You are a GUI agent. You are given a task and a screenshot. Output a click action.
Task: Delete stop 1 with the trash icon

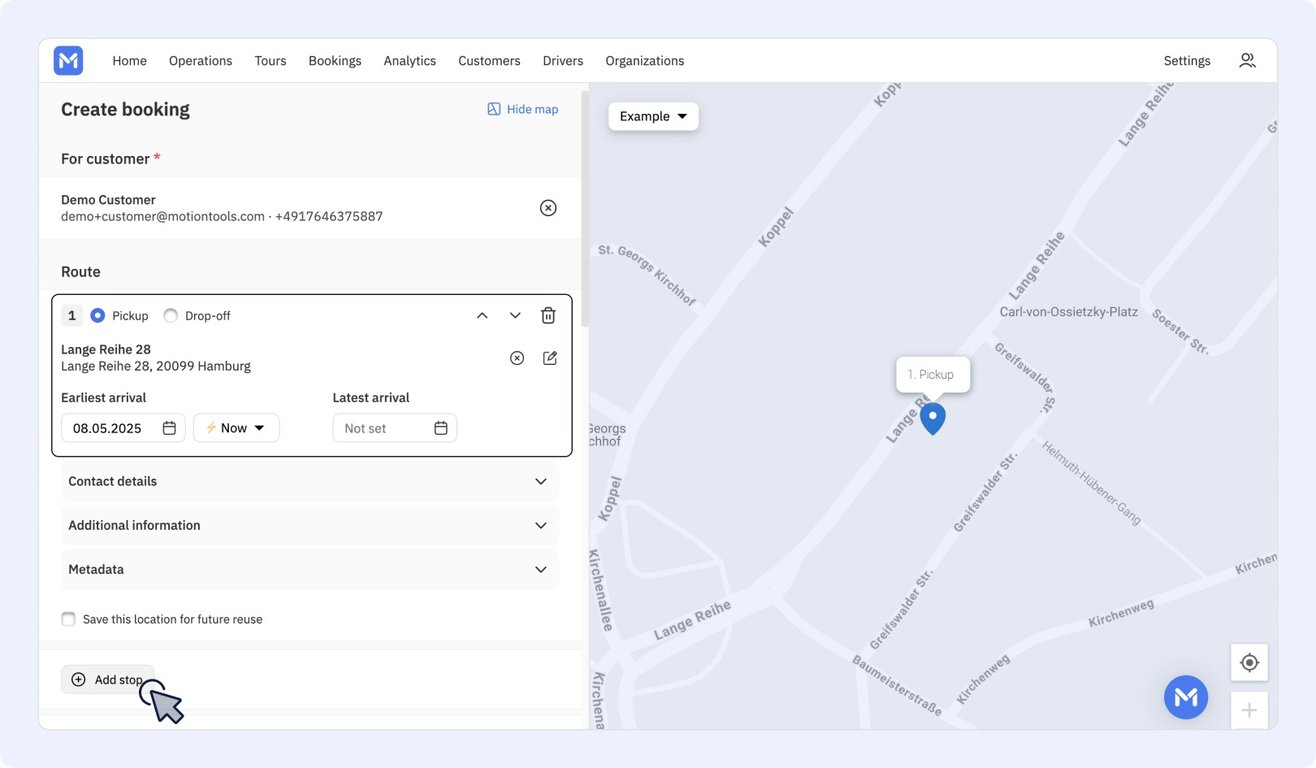[548, 316]
